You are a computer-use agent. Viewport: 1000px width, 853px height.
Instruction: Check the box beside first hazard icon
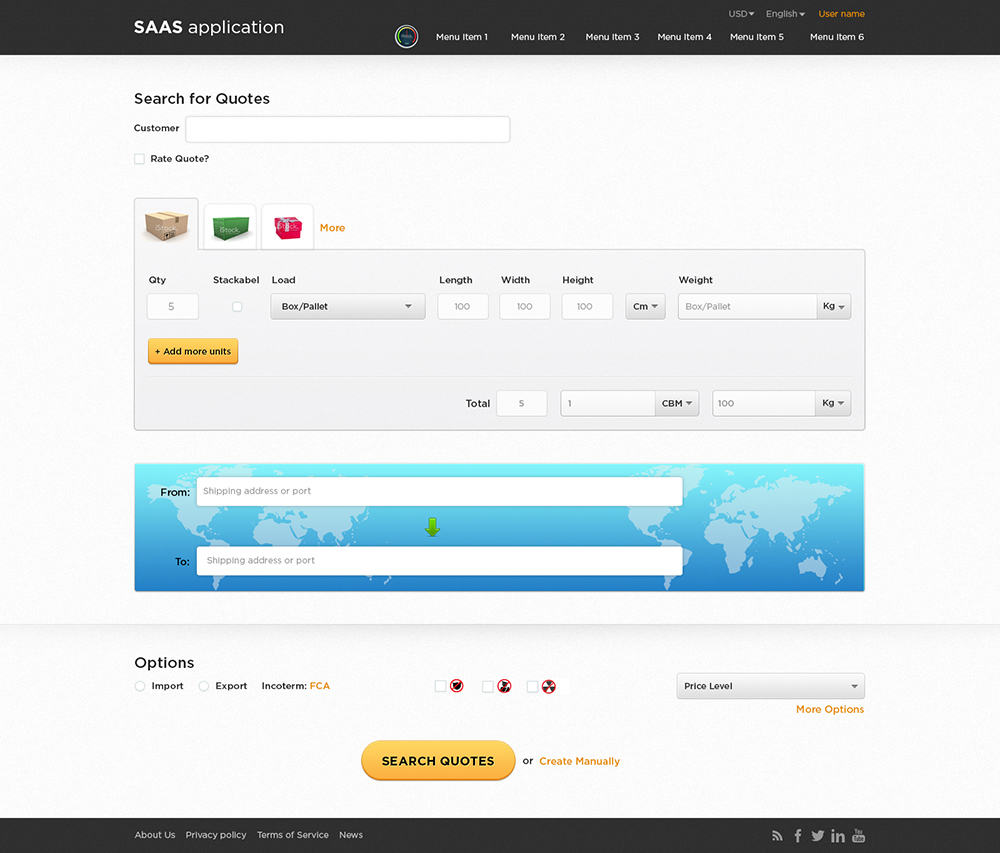click(x=440, y=686)
